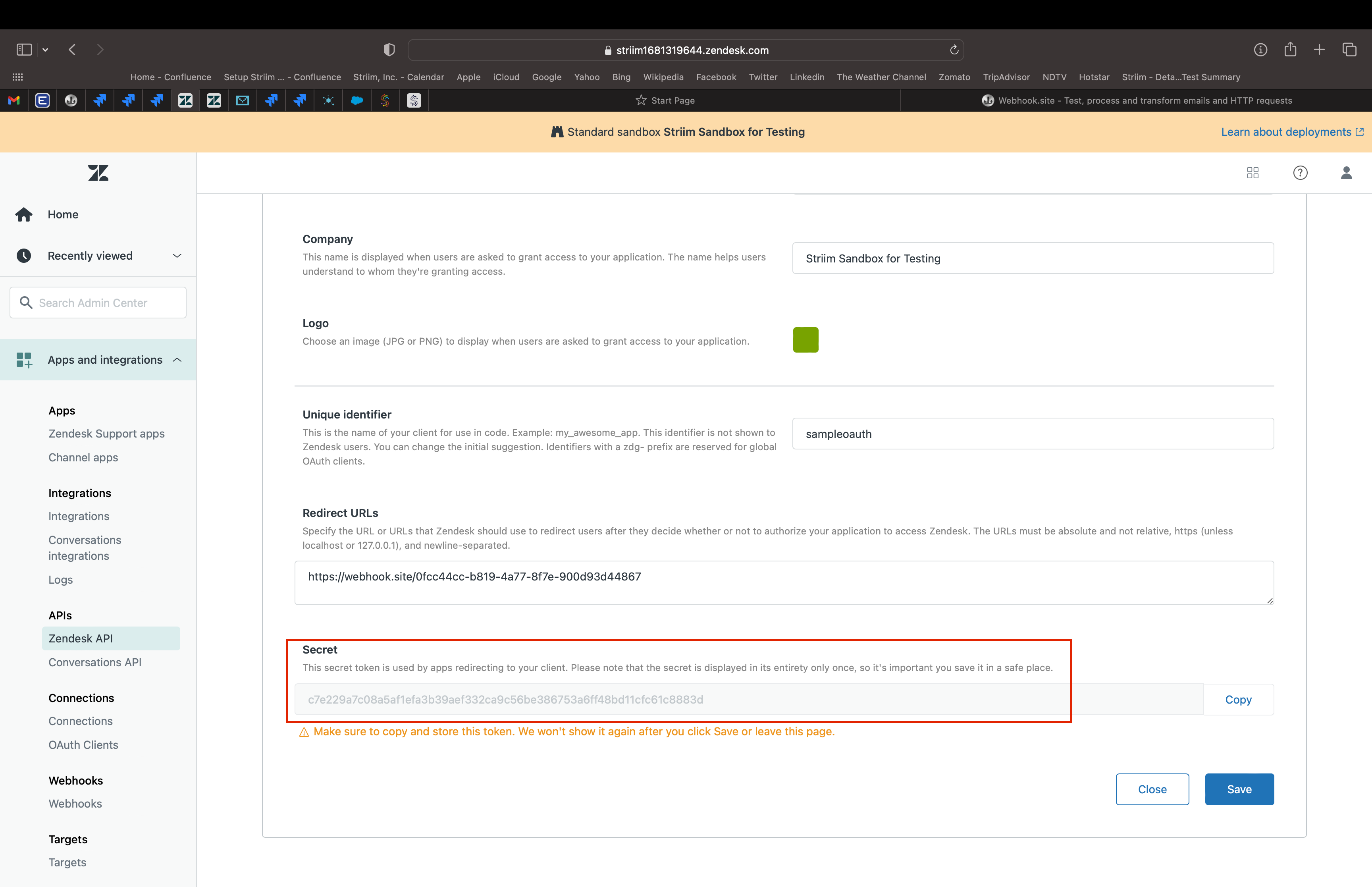Select Zendesk API in the sidebar
This screenshot has width=1372, height=887.
[x=81, y=638]
